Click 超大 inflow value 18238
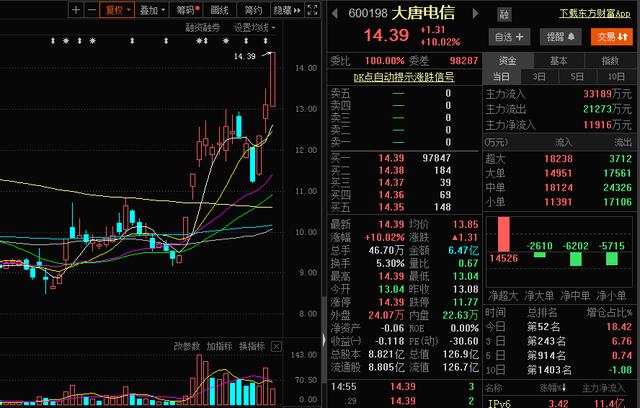The width and height of the screenshot is (640, 408). coord(558,159)
